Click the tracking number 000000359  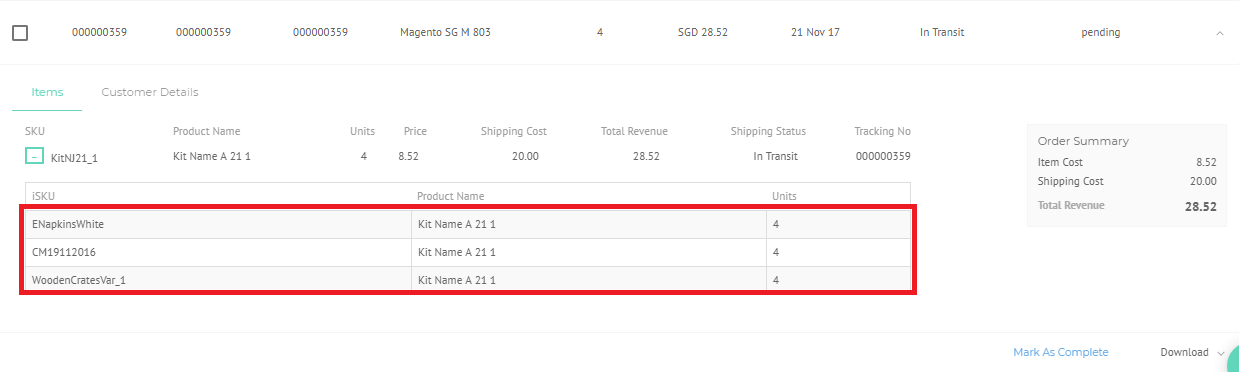click(x=883, y=156)
